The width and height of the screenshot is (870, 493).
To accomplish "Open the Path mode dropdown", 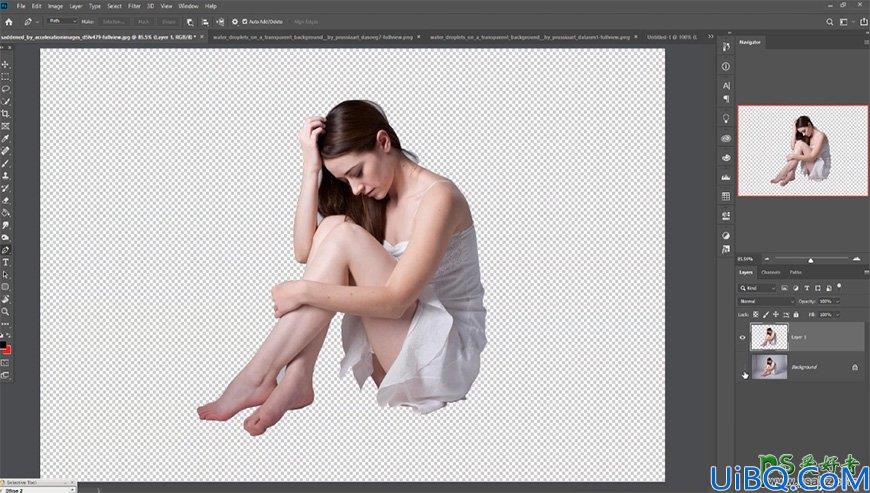I will 62,22.
